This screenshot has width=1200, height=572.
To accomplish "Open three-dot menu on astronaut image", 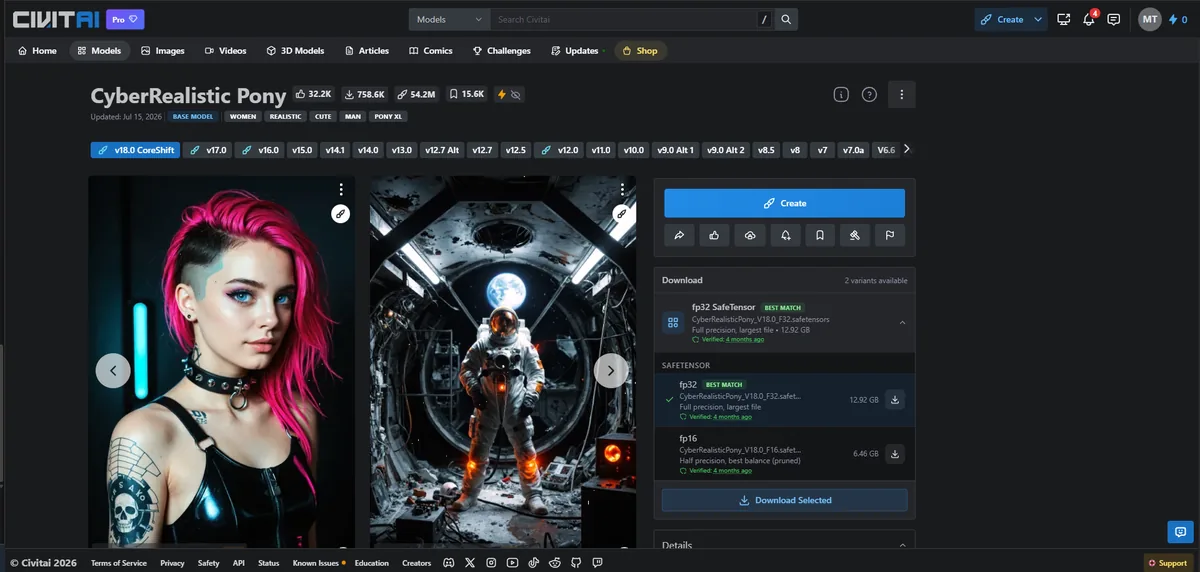I will 622,189.
